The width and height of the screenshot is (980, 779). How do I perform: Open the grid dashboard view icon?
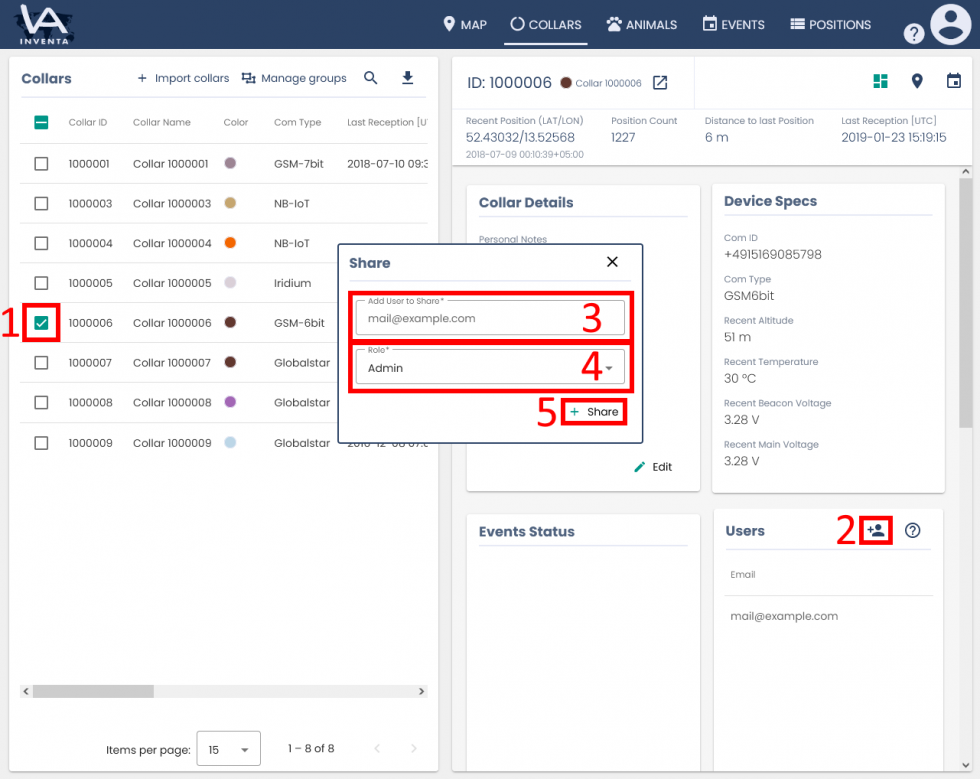pos(878,81)
